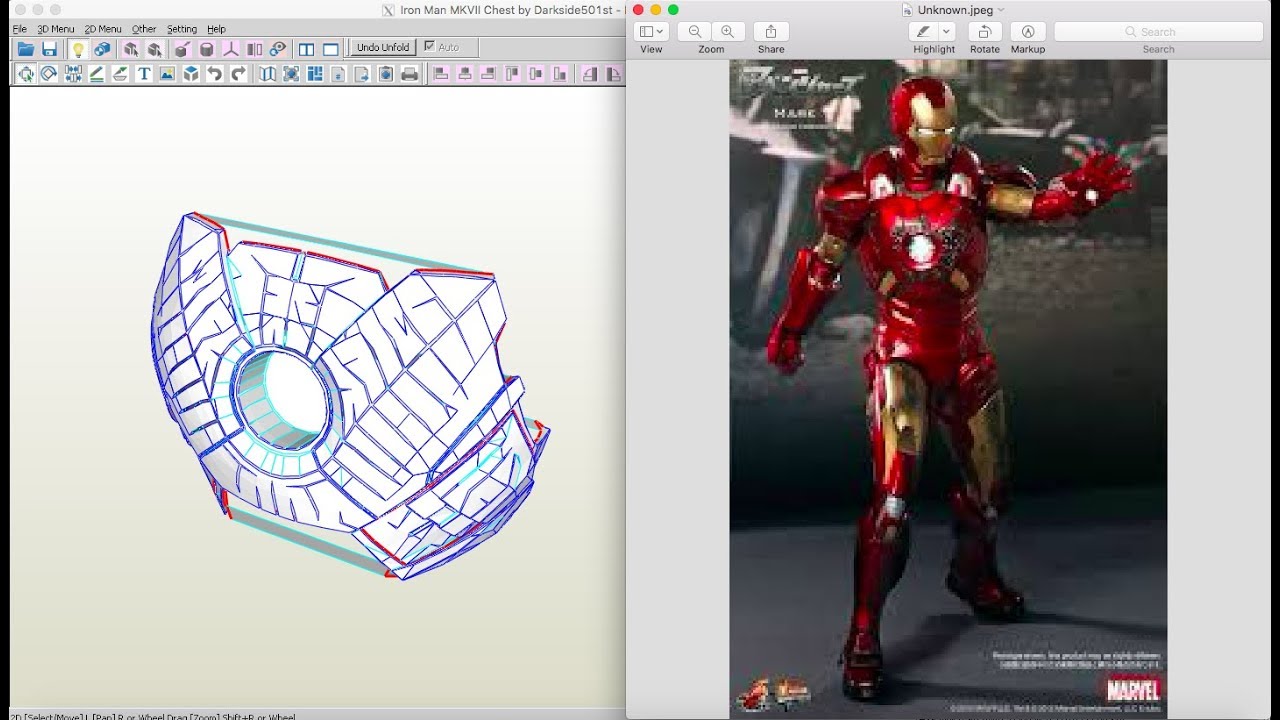This screenshot has height=720, width=1280.
Task: Toggle the light bulb lighting icon
Action: click(78, 49)
